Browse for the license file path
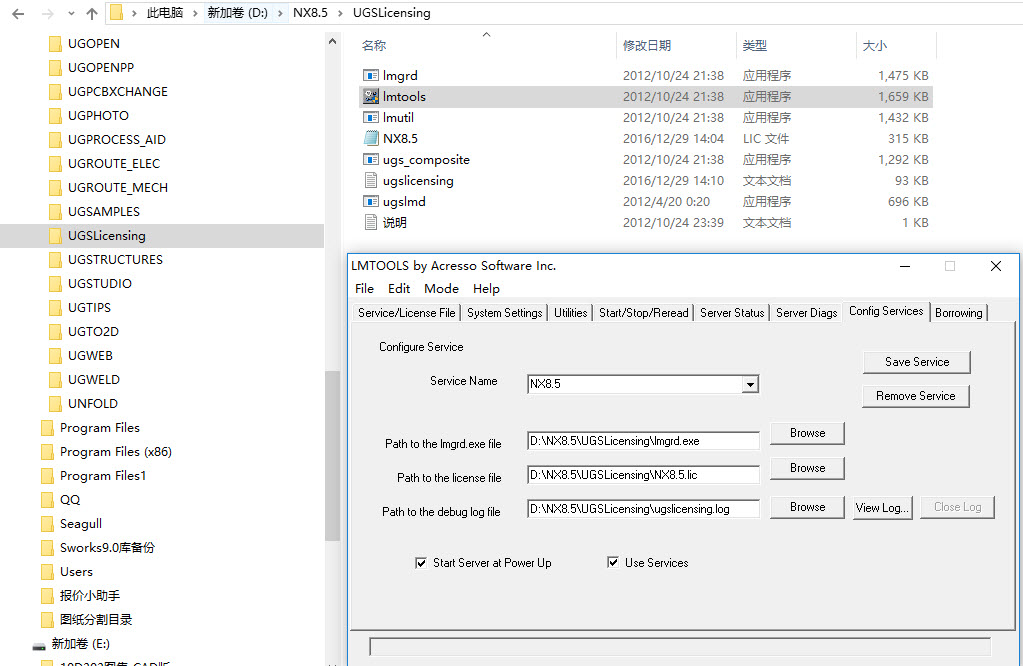 pyautogui.click(x=807, y=468)
